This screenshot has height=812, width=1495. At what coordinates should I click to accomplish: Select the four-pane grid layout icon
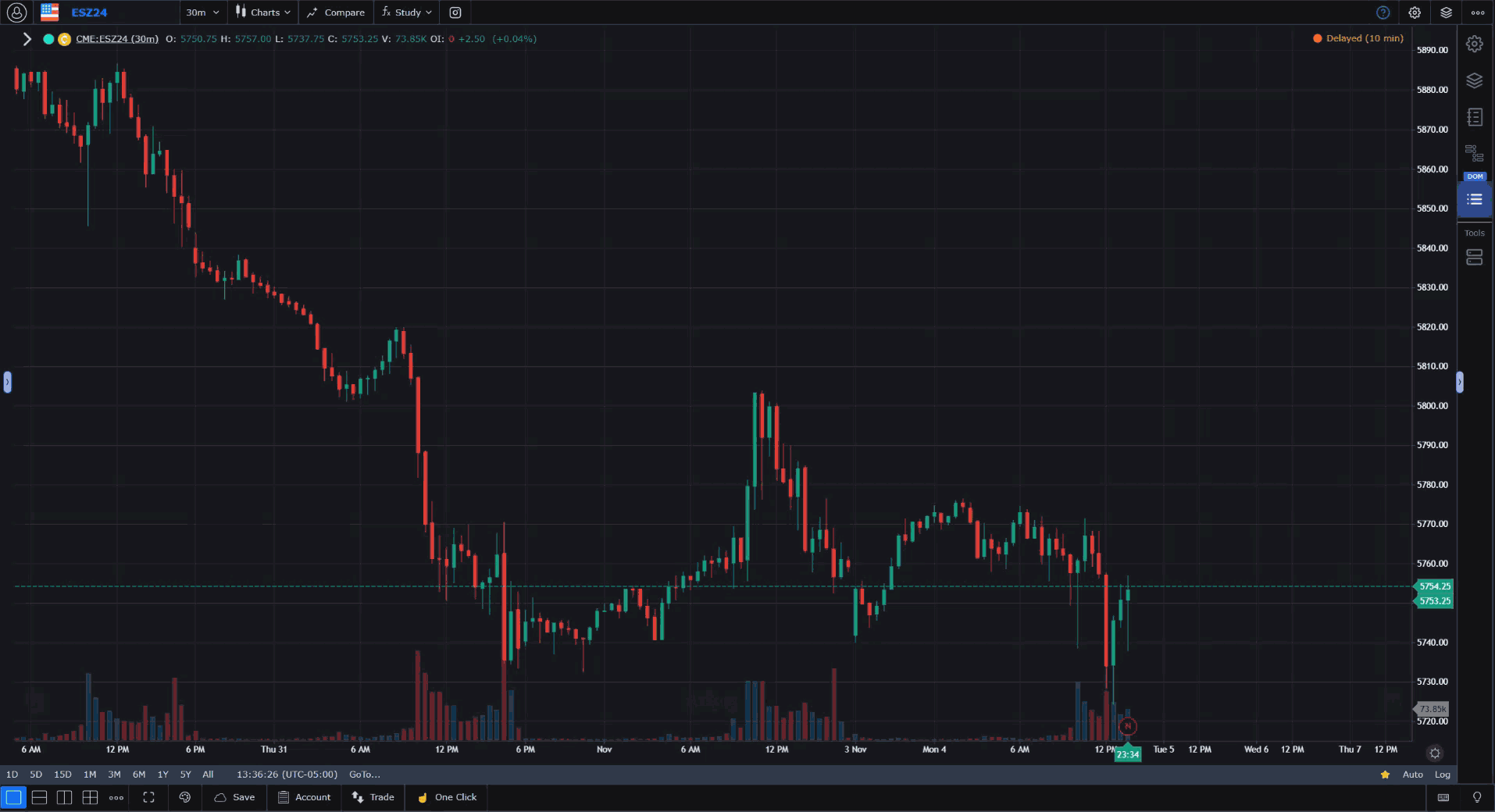(x=90, y=797)
